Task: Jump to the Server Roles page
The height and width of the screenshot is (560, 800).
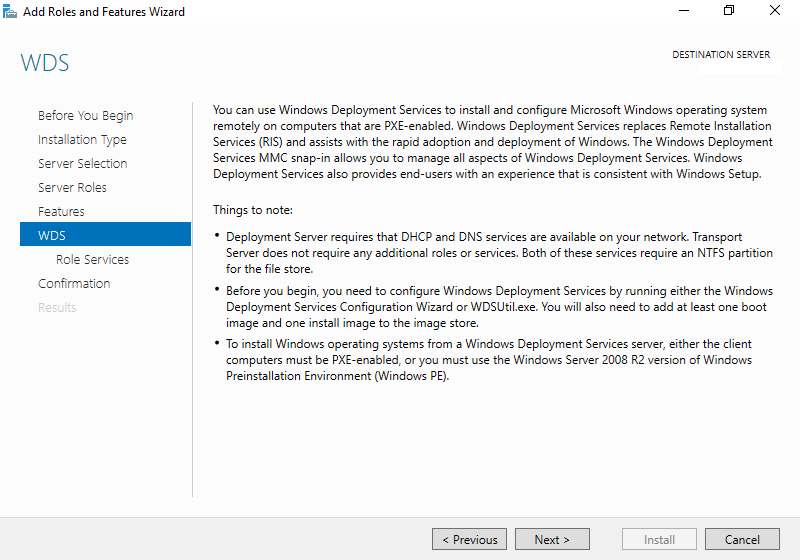Action: coord(72,188)
